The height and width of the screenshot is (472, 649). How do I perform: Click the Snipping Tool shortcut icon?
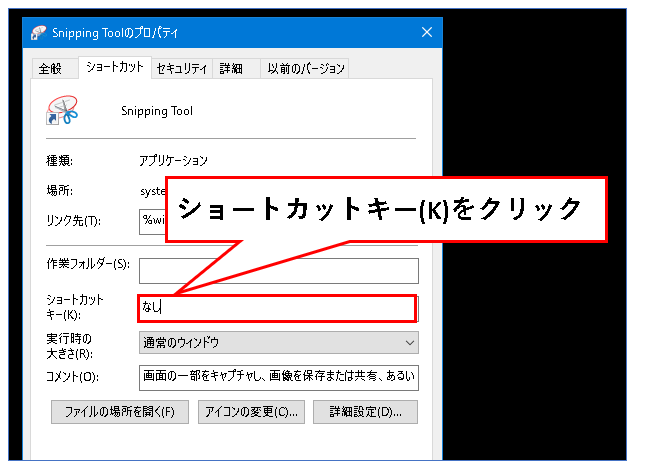click(x=62, y=110)
